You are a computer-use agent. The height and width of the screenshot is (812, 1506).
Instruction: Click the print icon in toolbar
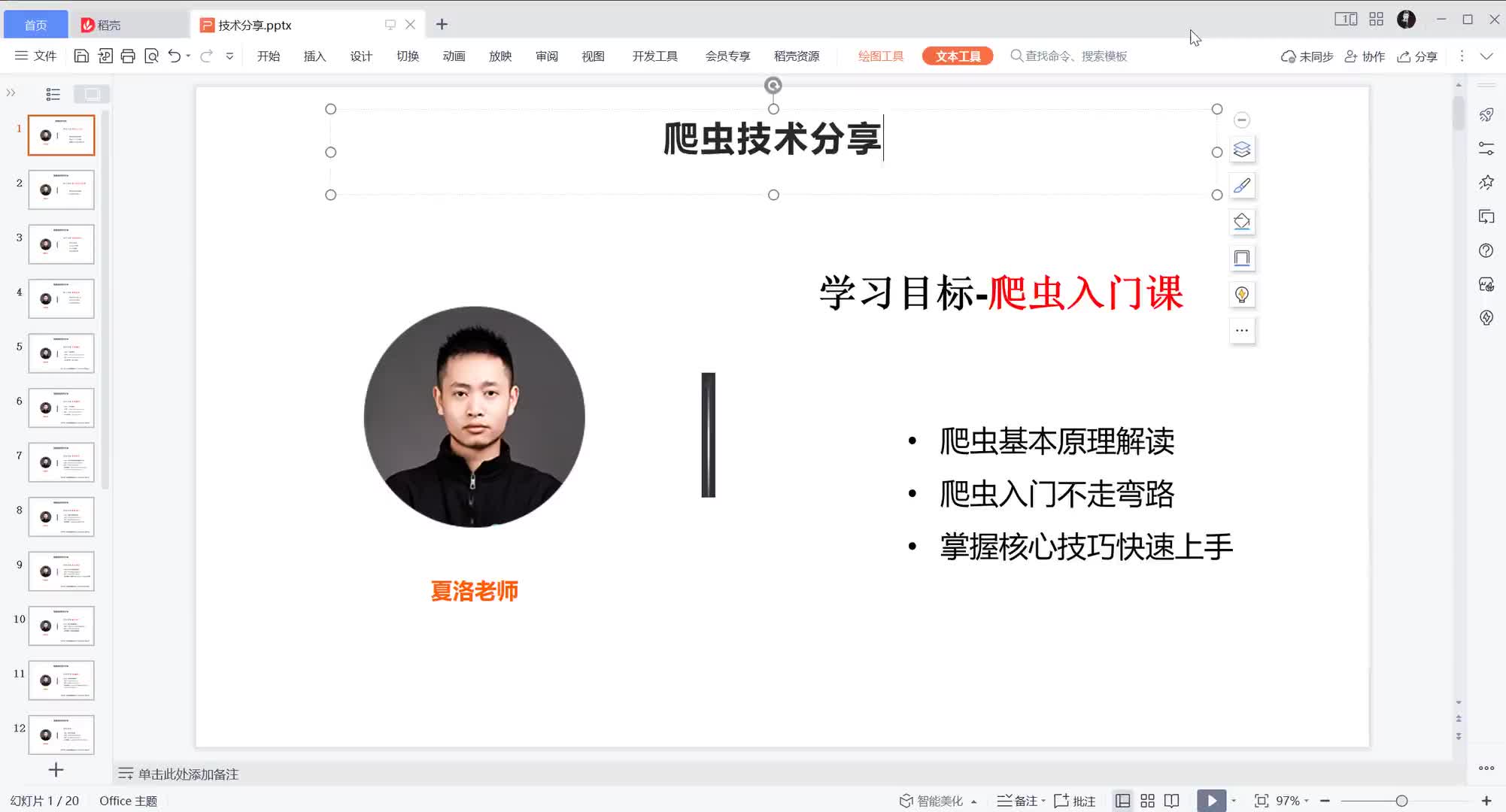point(128,56)
